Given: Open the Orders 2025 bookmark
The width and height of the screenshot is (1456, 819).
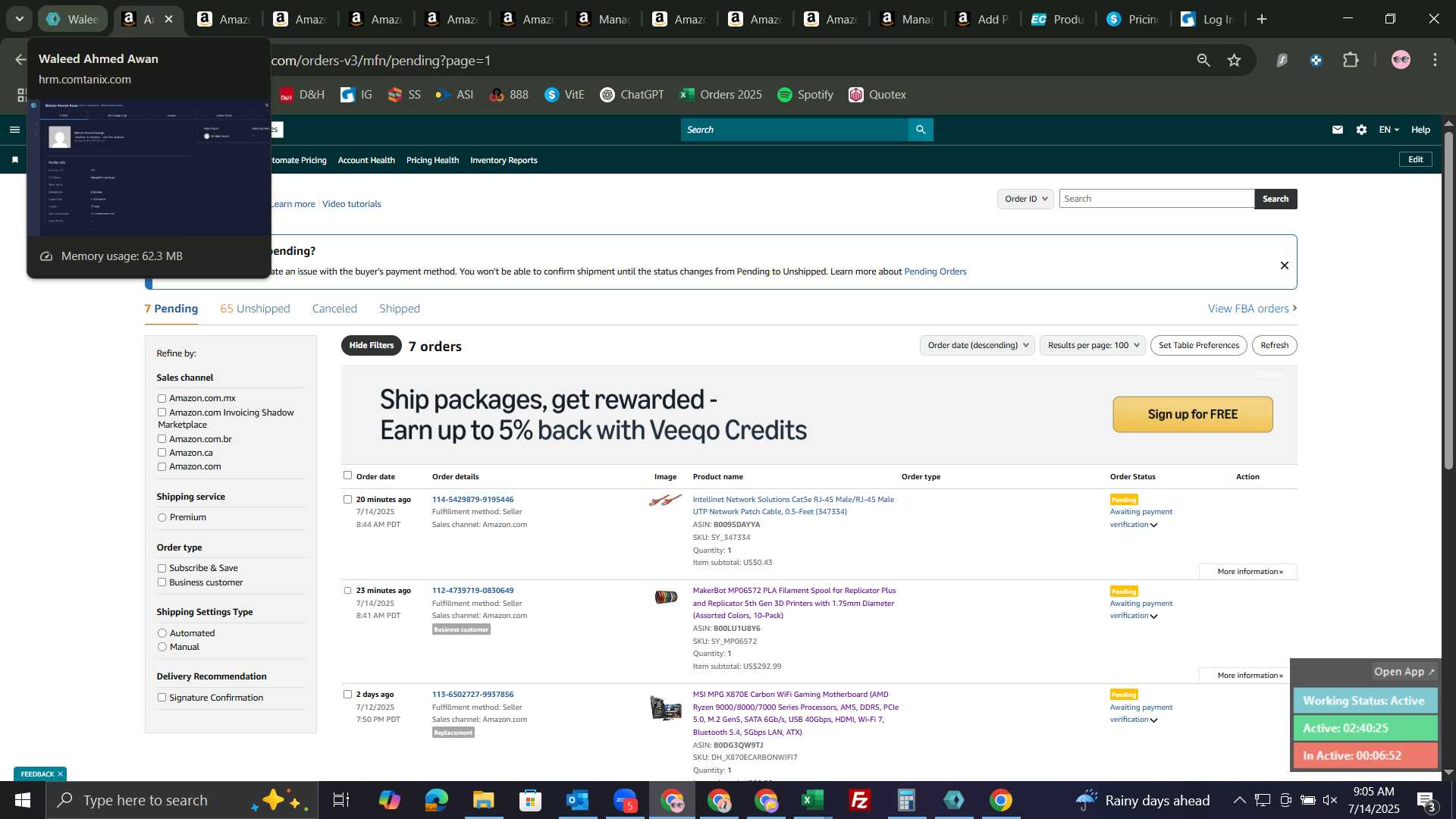Looking at the screenshot, I should (x=721, y=95).
